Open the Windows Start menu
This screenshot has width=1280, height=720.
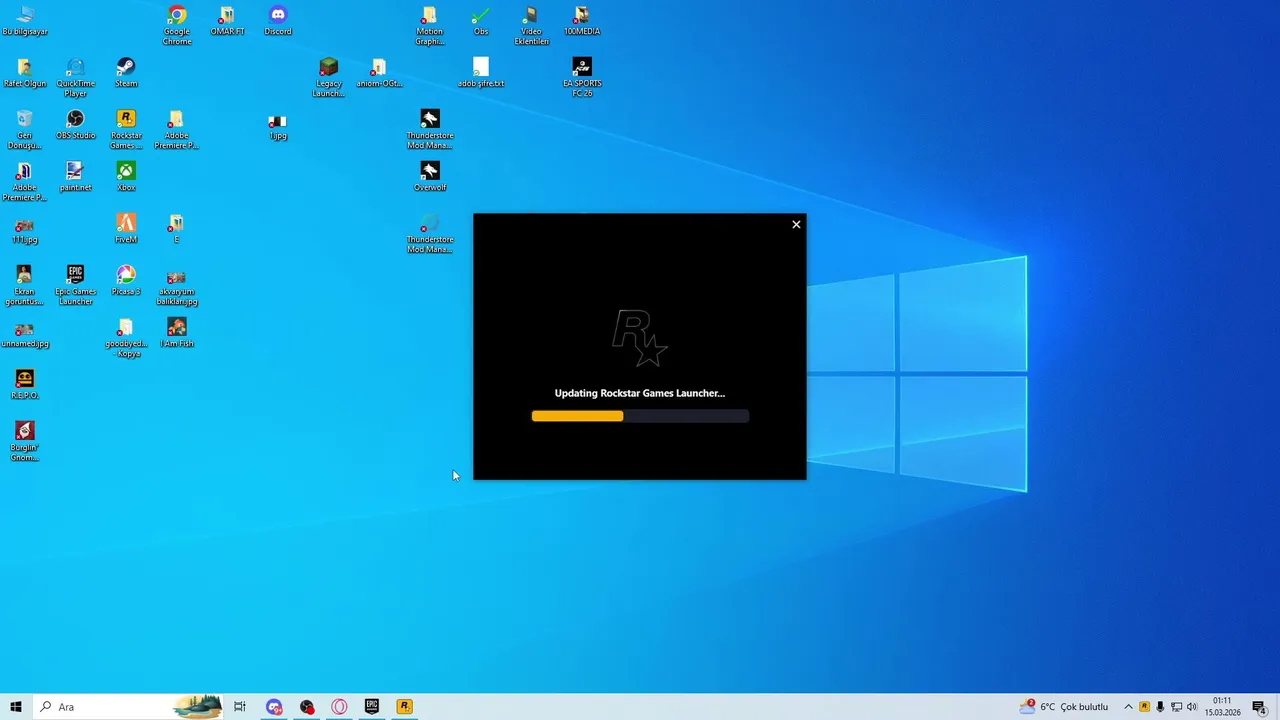[x=16, y=707]
